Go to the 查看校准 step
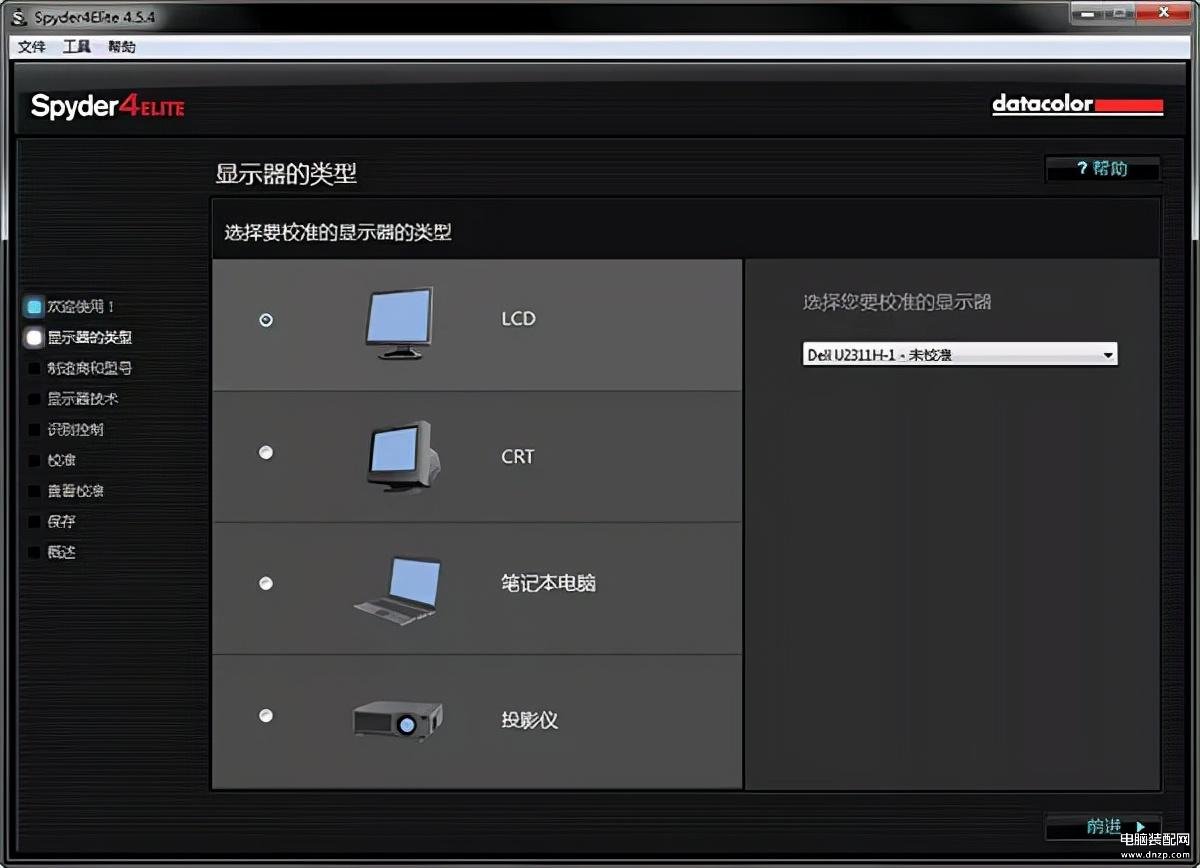The height and width of the screenshot is (868, 1200). pyautogui.click(x=76, y=491)
